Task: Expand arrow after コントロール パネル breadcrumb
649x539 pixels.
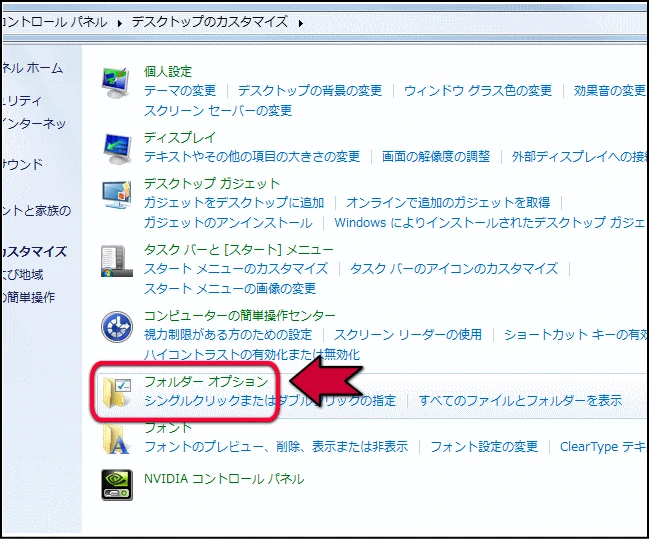Action: pyautogui.click(x=120, y=23)
